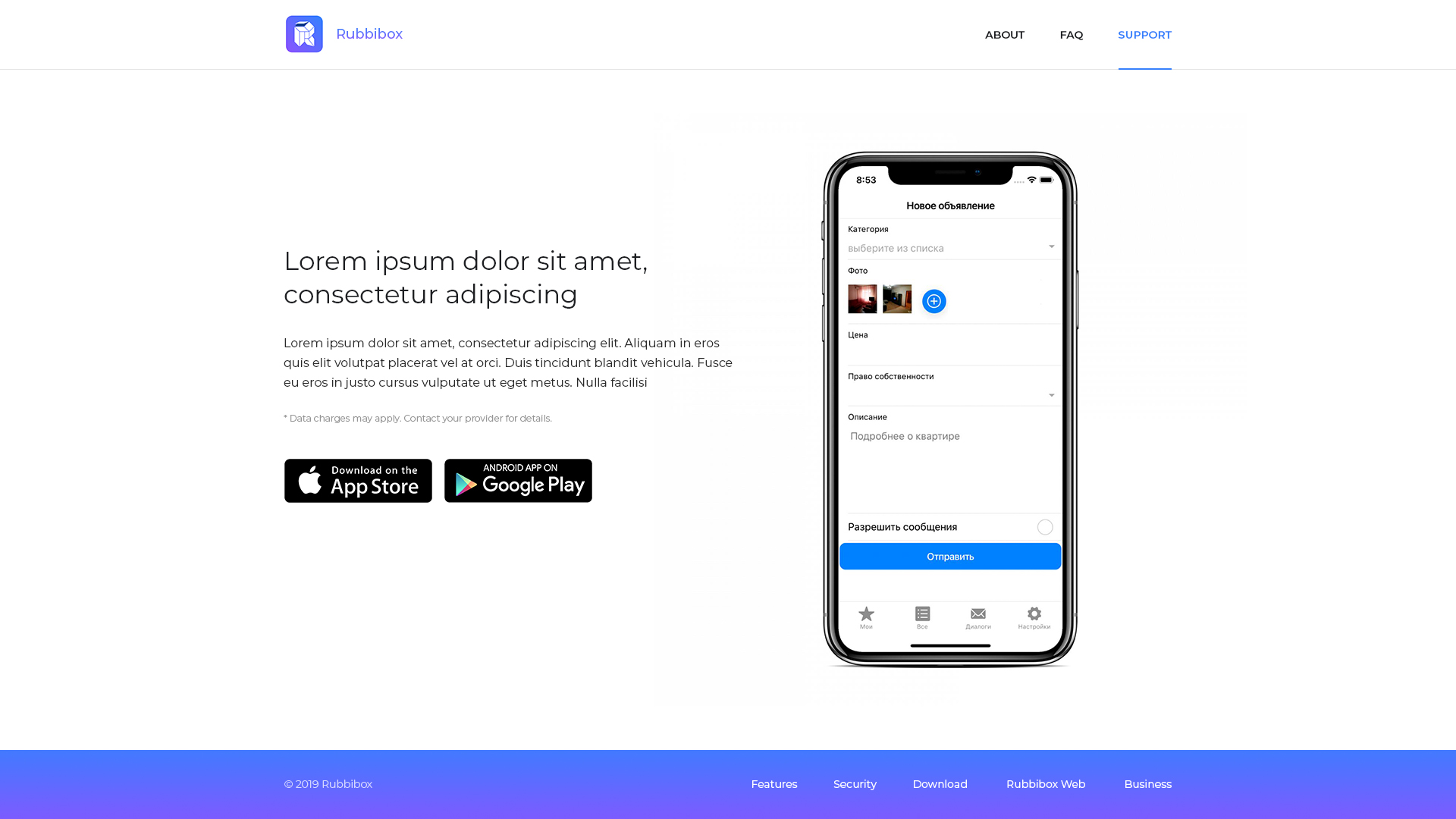Open the FAQ navigation menu item
The image size is (1456, 819).
(x=1071, y=34)
